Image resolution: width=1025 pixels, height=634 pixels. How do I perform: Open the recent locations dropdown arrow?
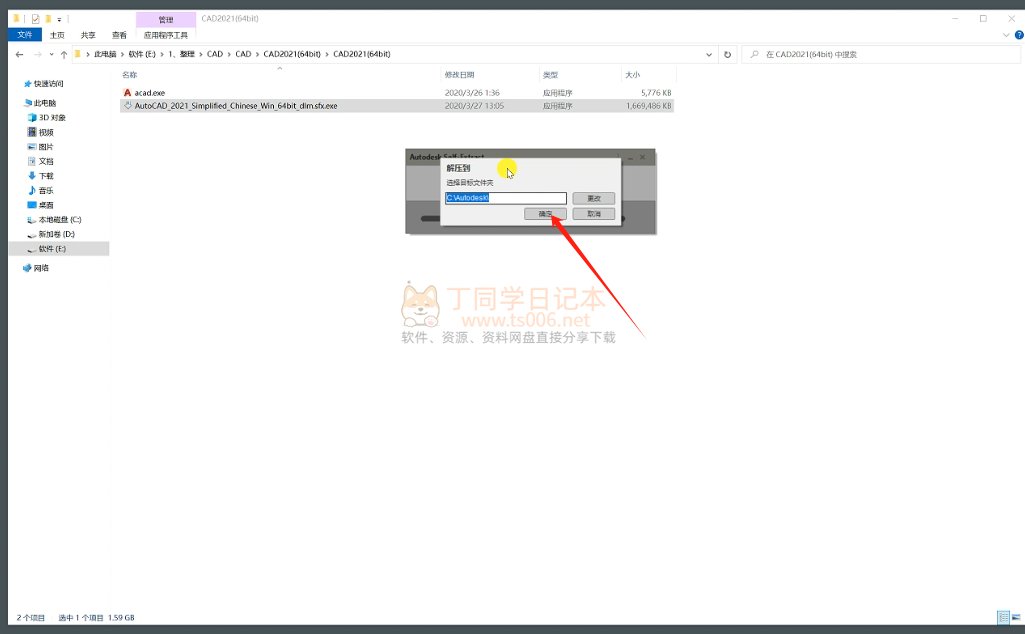51,54
